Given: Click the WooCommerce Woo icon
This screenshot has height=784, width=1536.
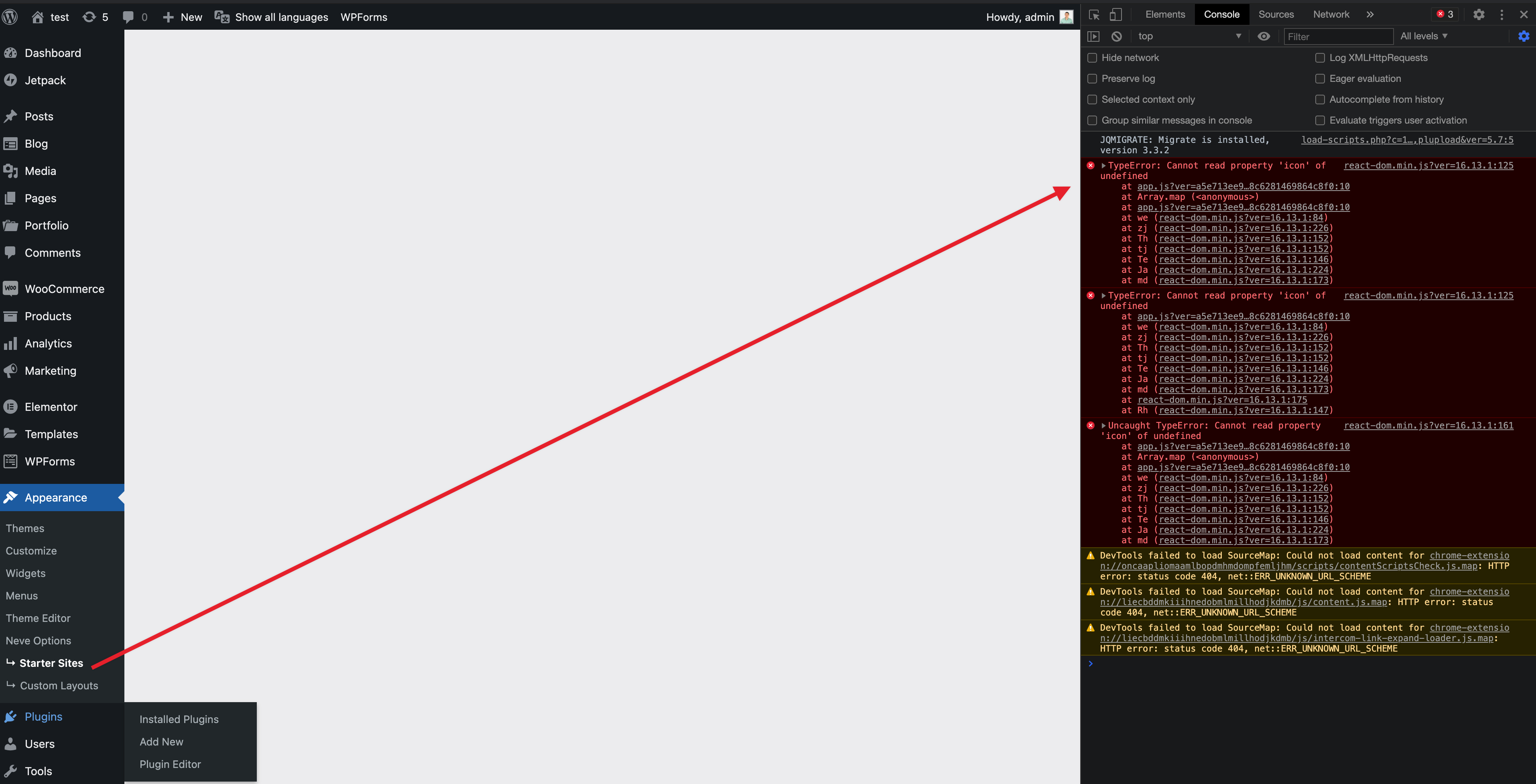Looking at the screenshot, I should click(x=11, y=288).
